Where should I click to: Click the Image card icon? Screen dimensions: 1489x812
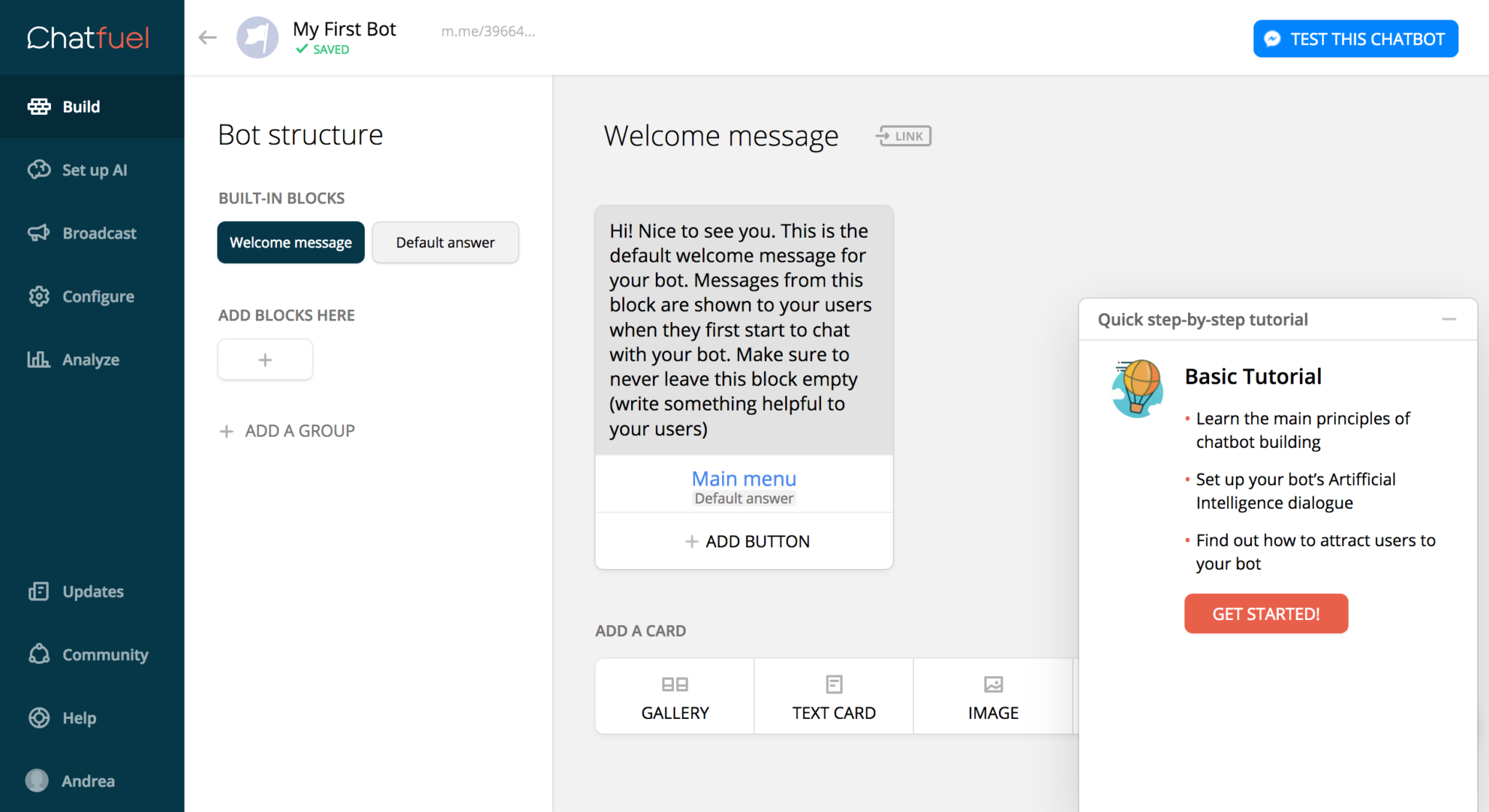click(x=993, y=684)
